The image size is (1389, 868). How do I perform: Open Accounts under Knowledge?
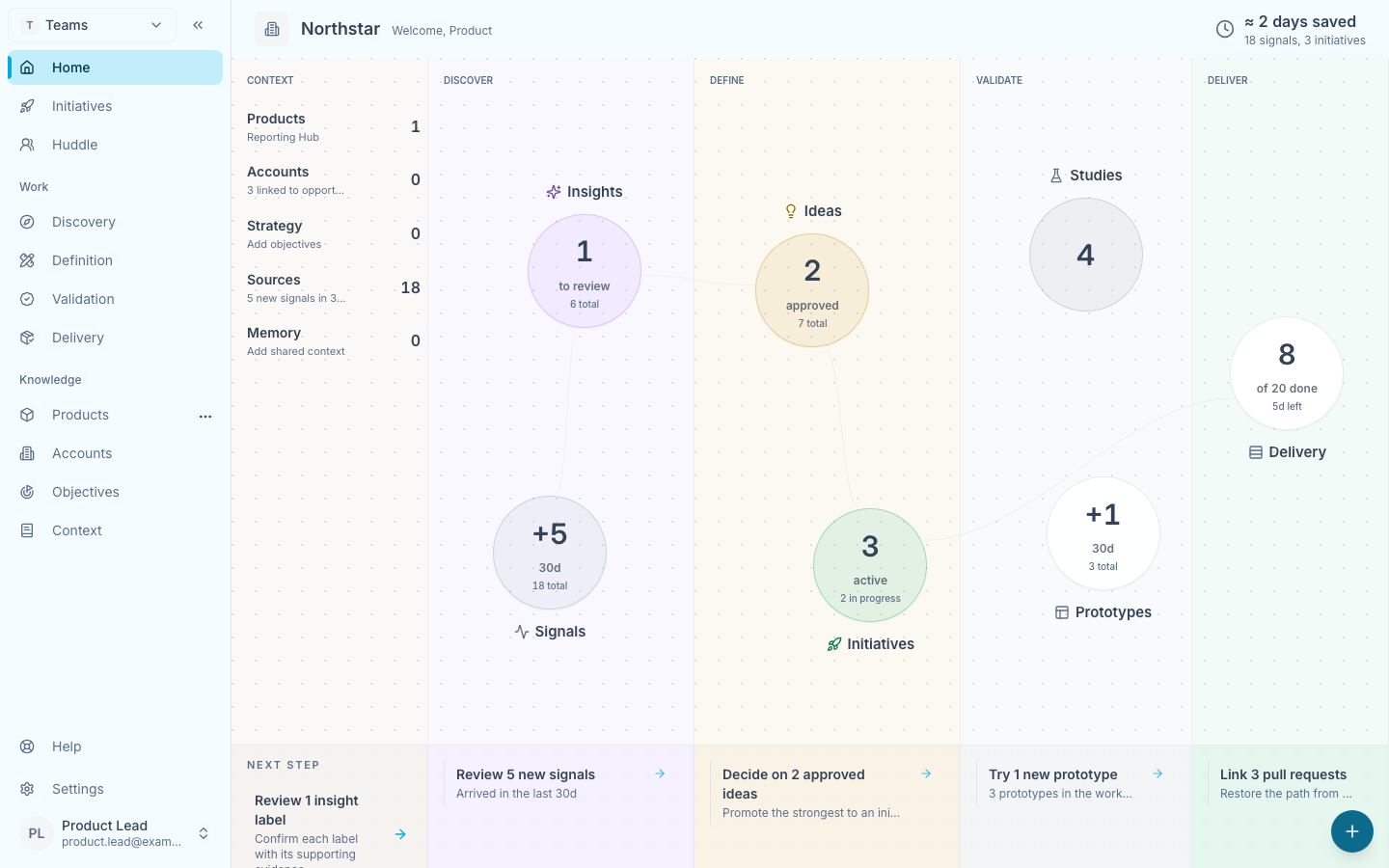click(115, 453)
